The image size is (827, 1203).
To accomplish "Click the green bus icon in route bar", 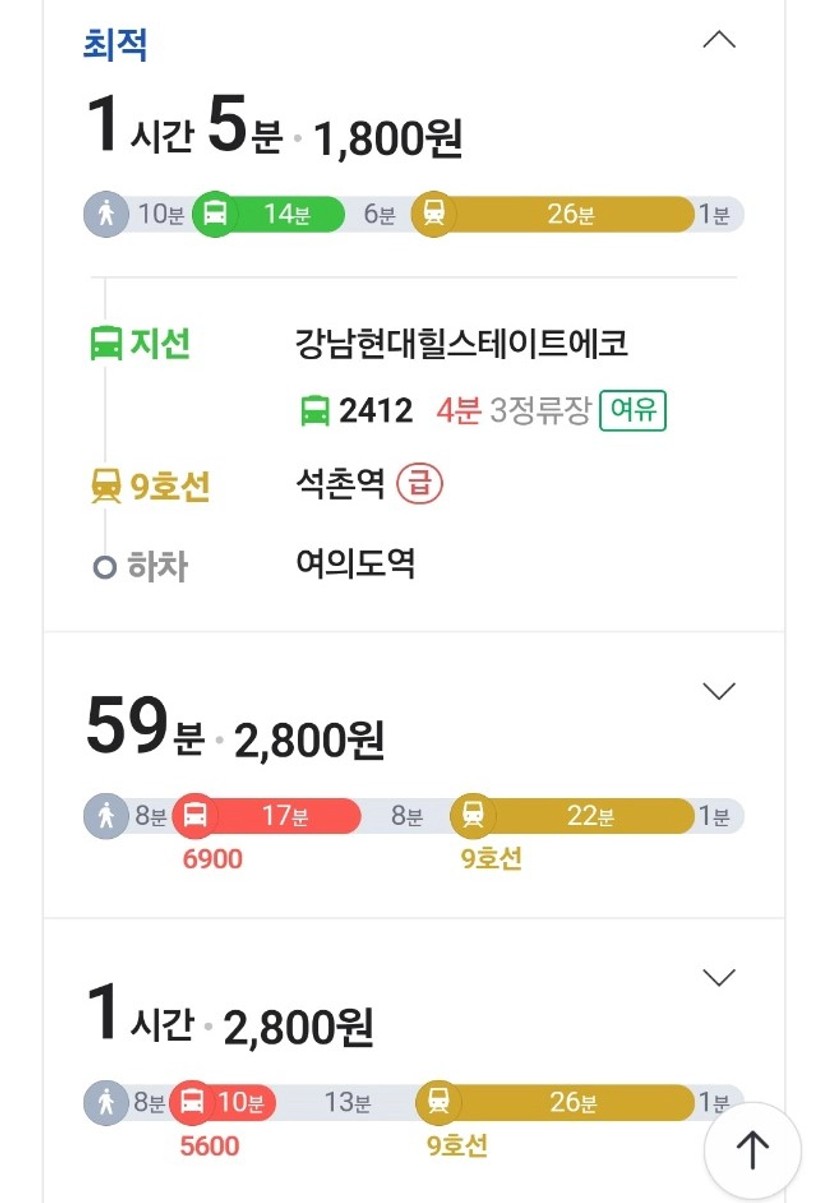I will pyautogui.click(x=215, y=215).
